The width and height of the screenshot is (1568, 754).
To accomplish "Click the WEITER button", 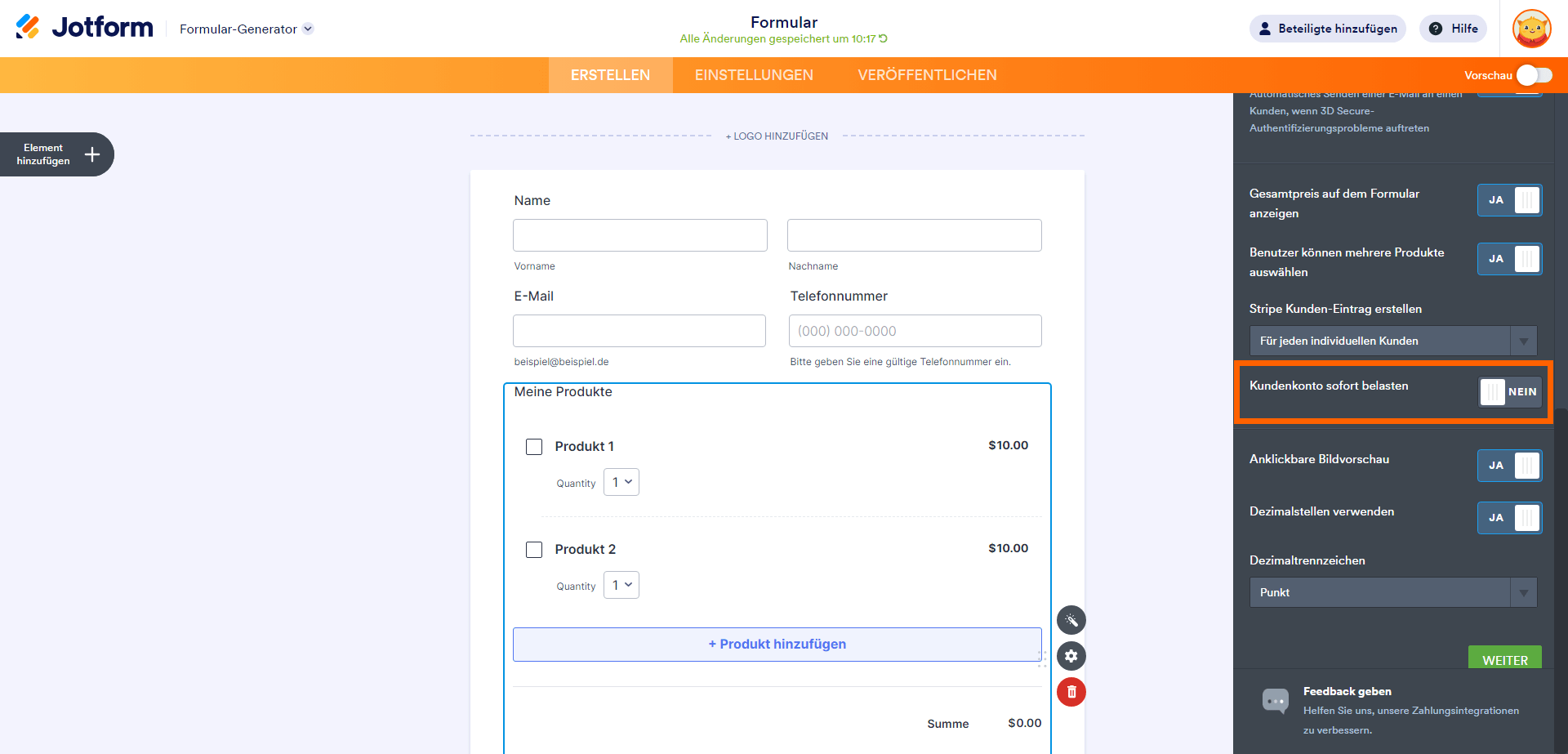I will coord(1504,658).
